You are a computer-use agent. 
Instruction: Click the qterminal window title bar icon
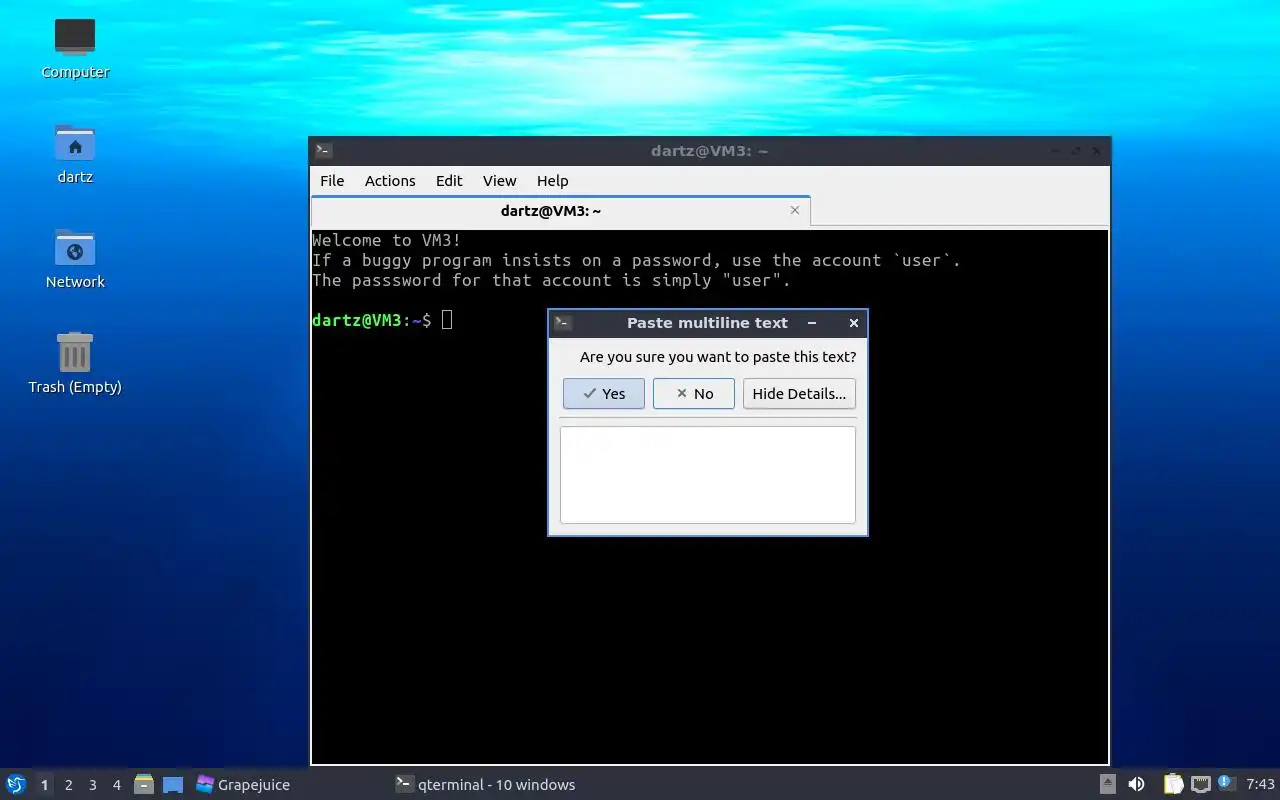tap(323, 151)
